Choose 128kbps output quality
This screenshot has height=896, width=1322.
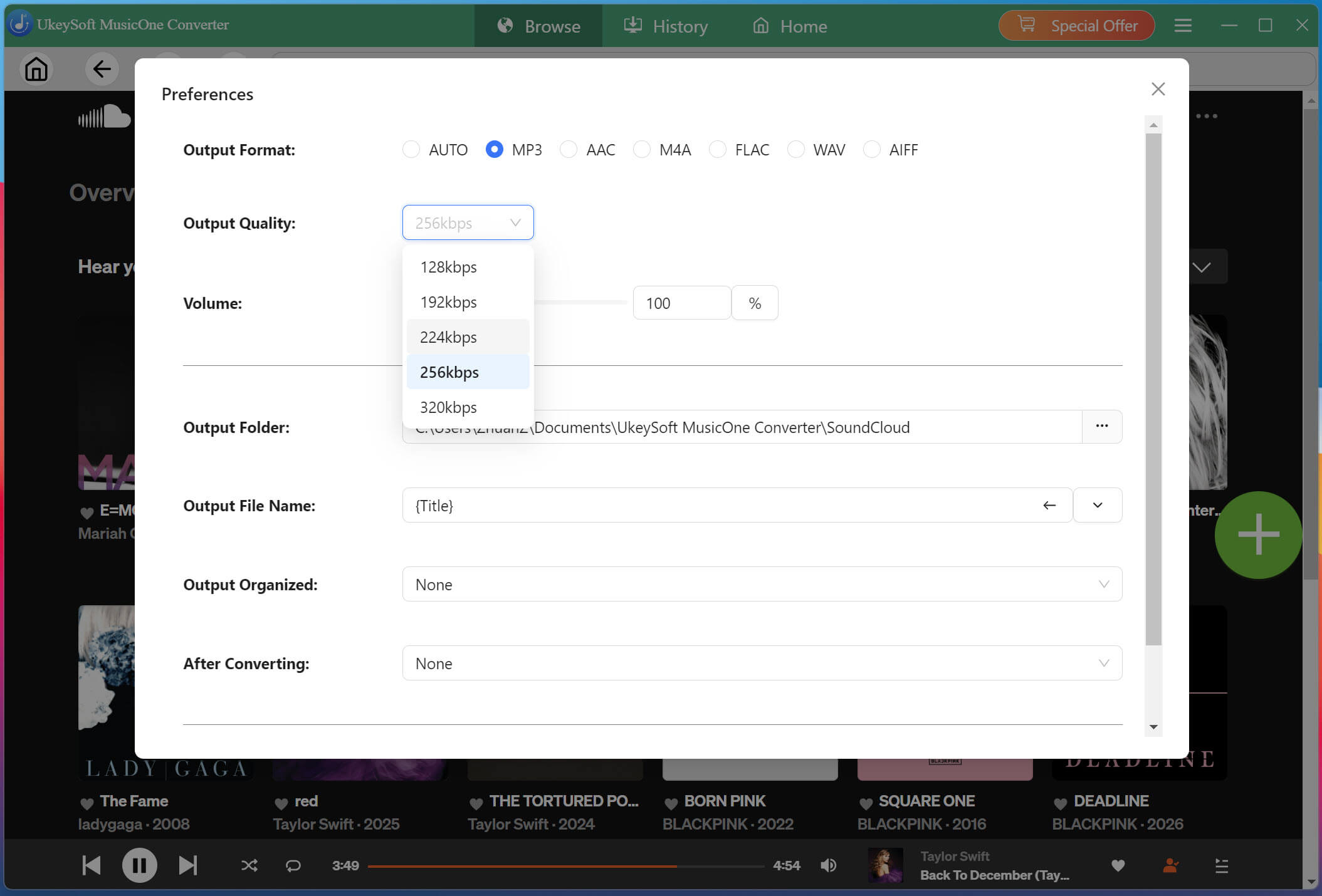tap(468, 267)
